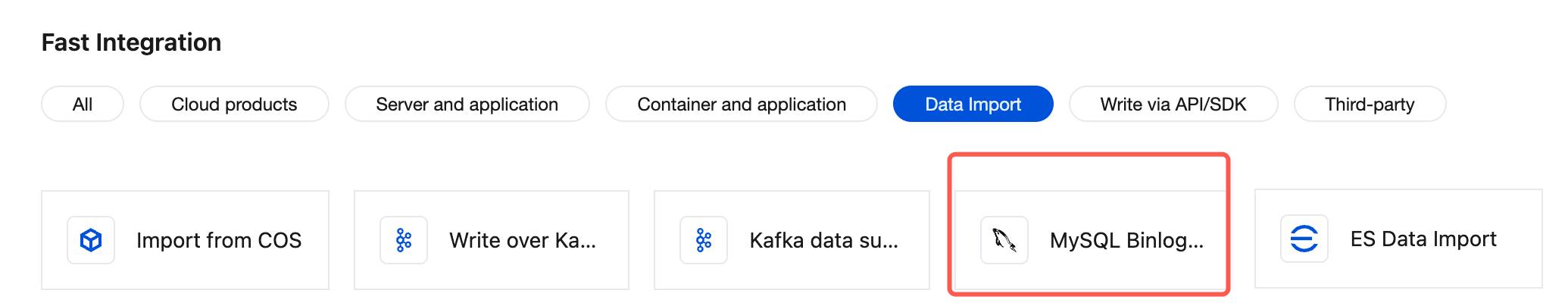The image size is (1568, 306).
Task: Click blank space right of Import from COS text
Action: [x=315, y=240]
